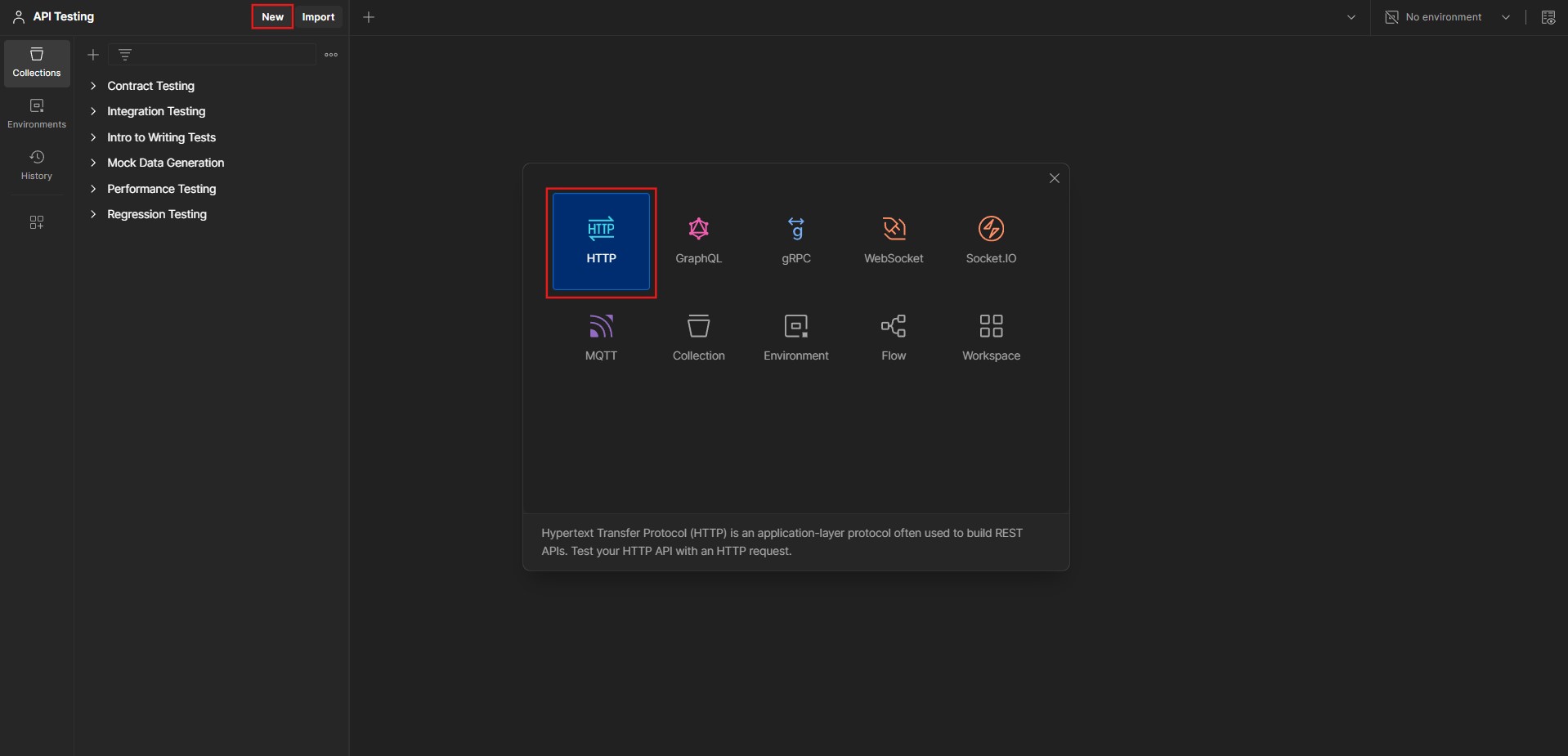Viewport: 1568px width, 756px height.
Task: Open collections more options menu
Action: coord(331,55)
